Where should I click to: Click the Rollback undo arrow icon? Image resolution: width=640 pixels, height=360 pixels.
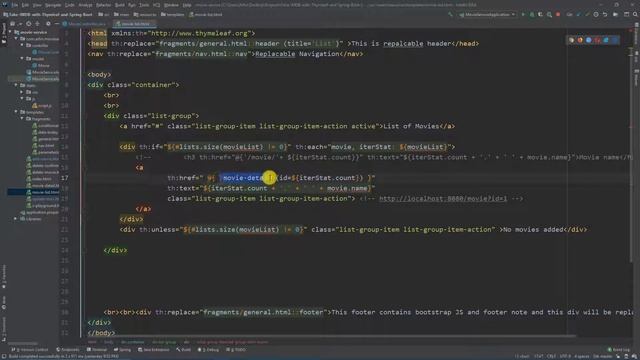pyautogui.click(x=605, y=15)
